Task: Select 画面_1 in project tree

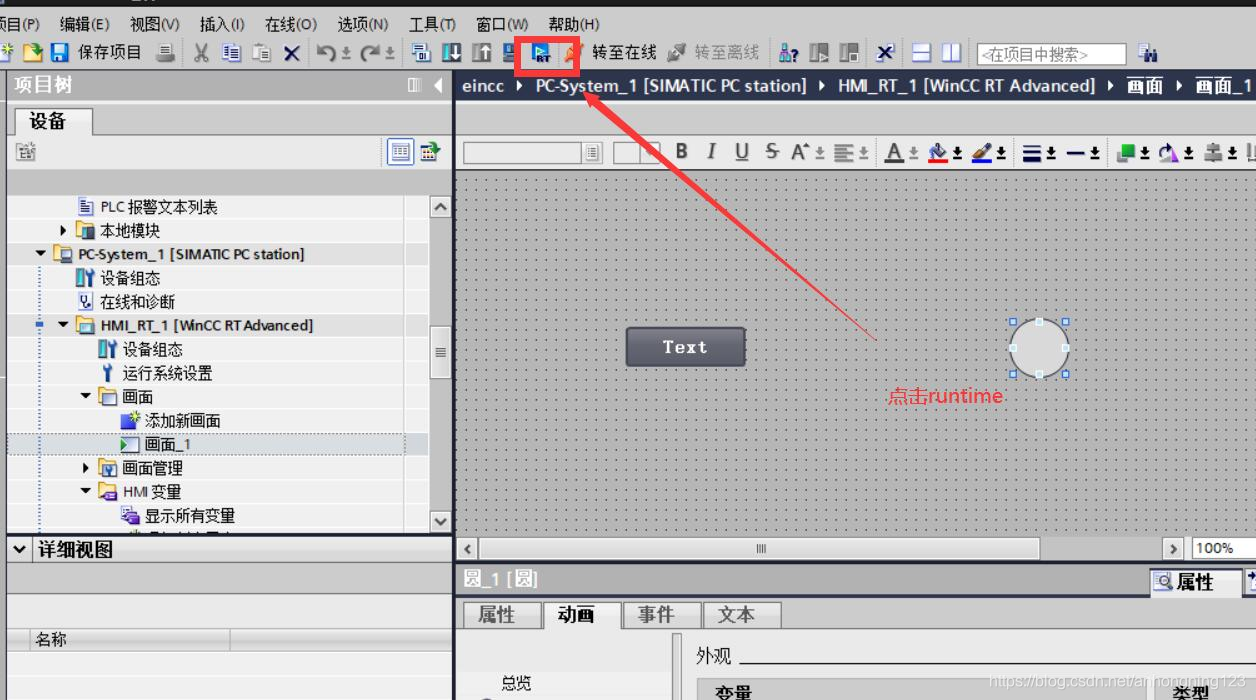Action: [167, 444]
